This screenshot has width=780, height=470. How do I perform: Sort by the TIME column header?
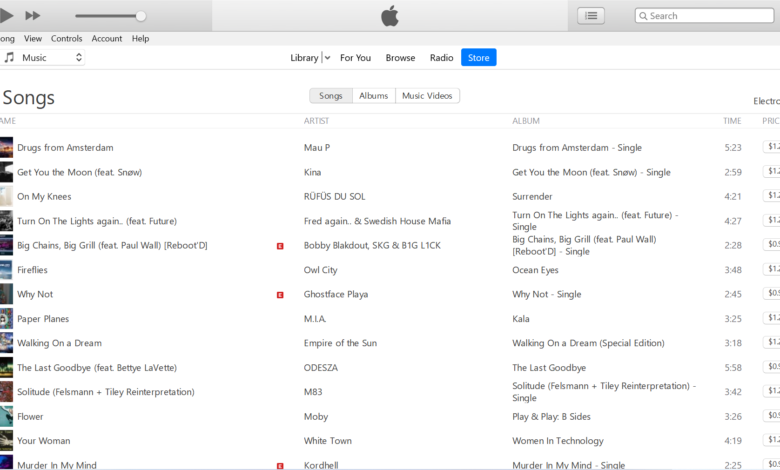tap(732, 121)
